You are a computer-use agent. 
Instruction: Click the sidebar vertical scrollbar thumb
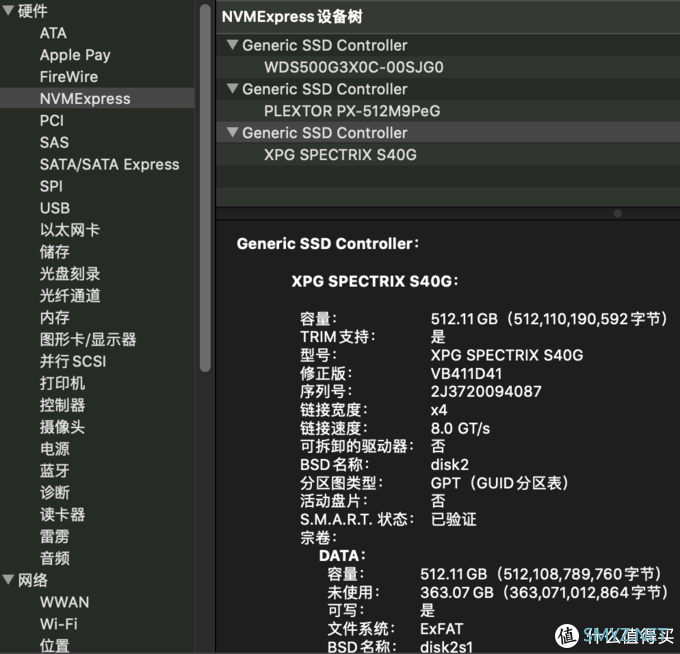coord(205,188)
